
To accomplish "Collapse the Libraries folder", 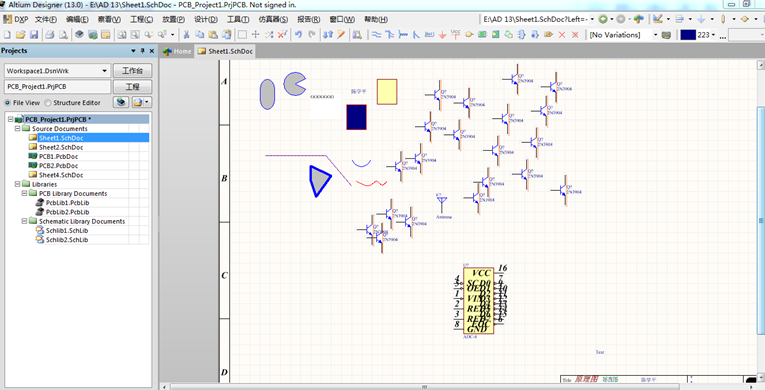I will (x=18, y=184).
